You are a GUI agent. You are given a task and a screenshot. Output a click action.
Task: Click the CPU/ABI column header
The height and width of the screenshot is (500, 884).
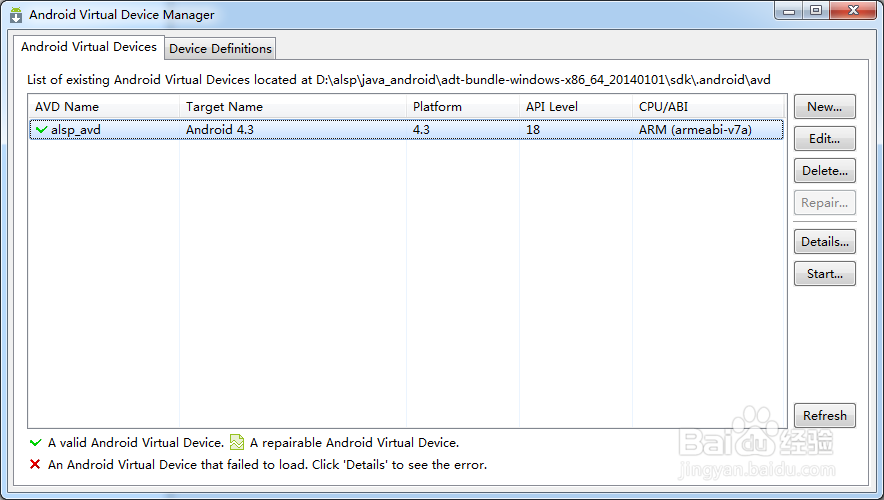point(708,107)
